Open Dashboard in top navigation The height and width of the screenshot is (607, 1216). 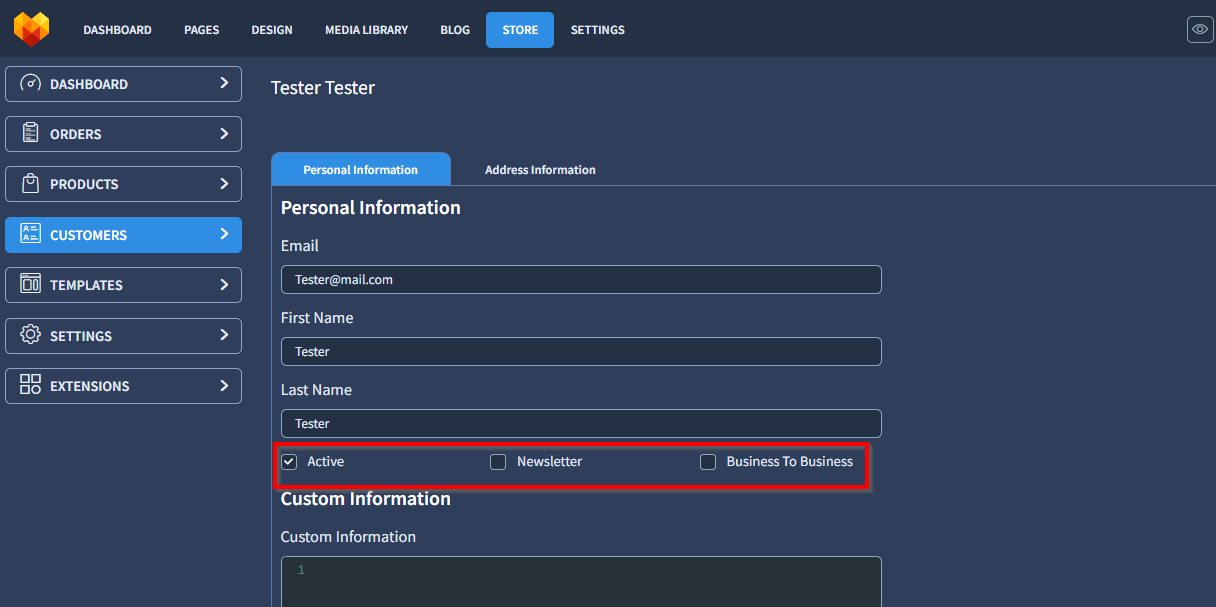(117, 30)
